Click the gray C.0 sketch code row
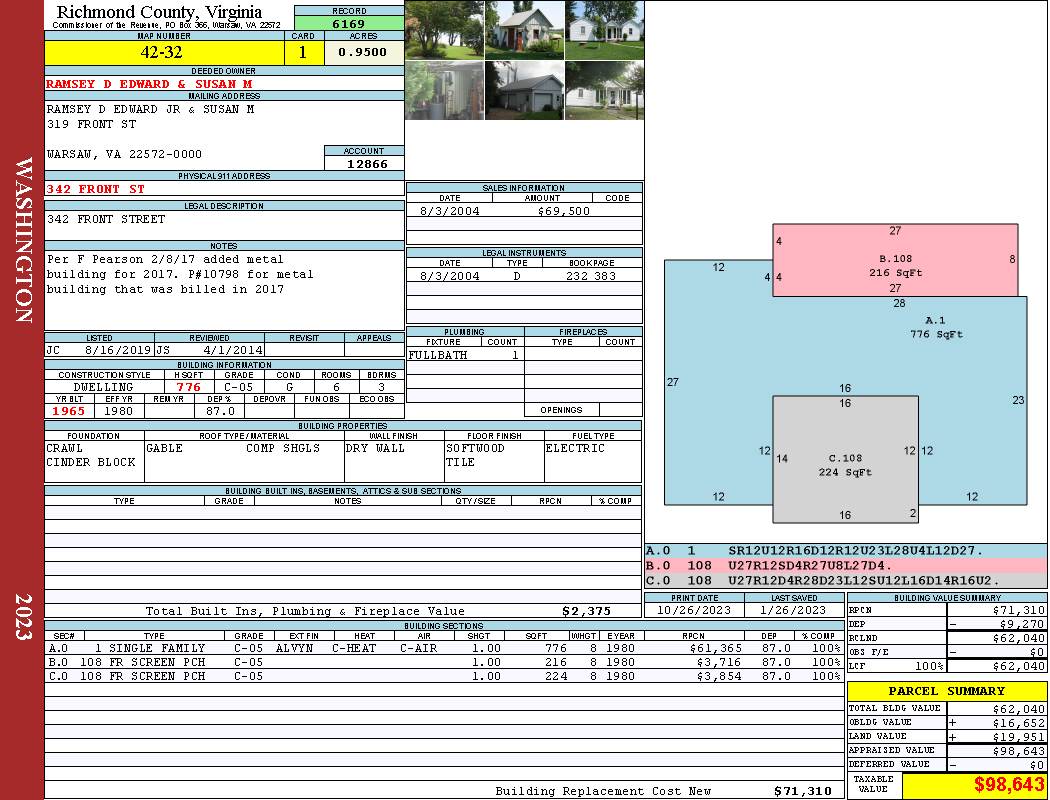Image resolution: width=1050 pixels, height=800 pixels. point(845,580)
